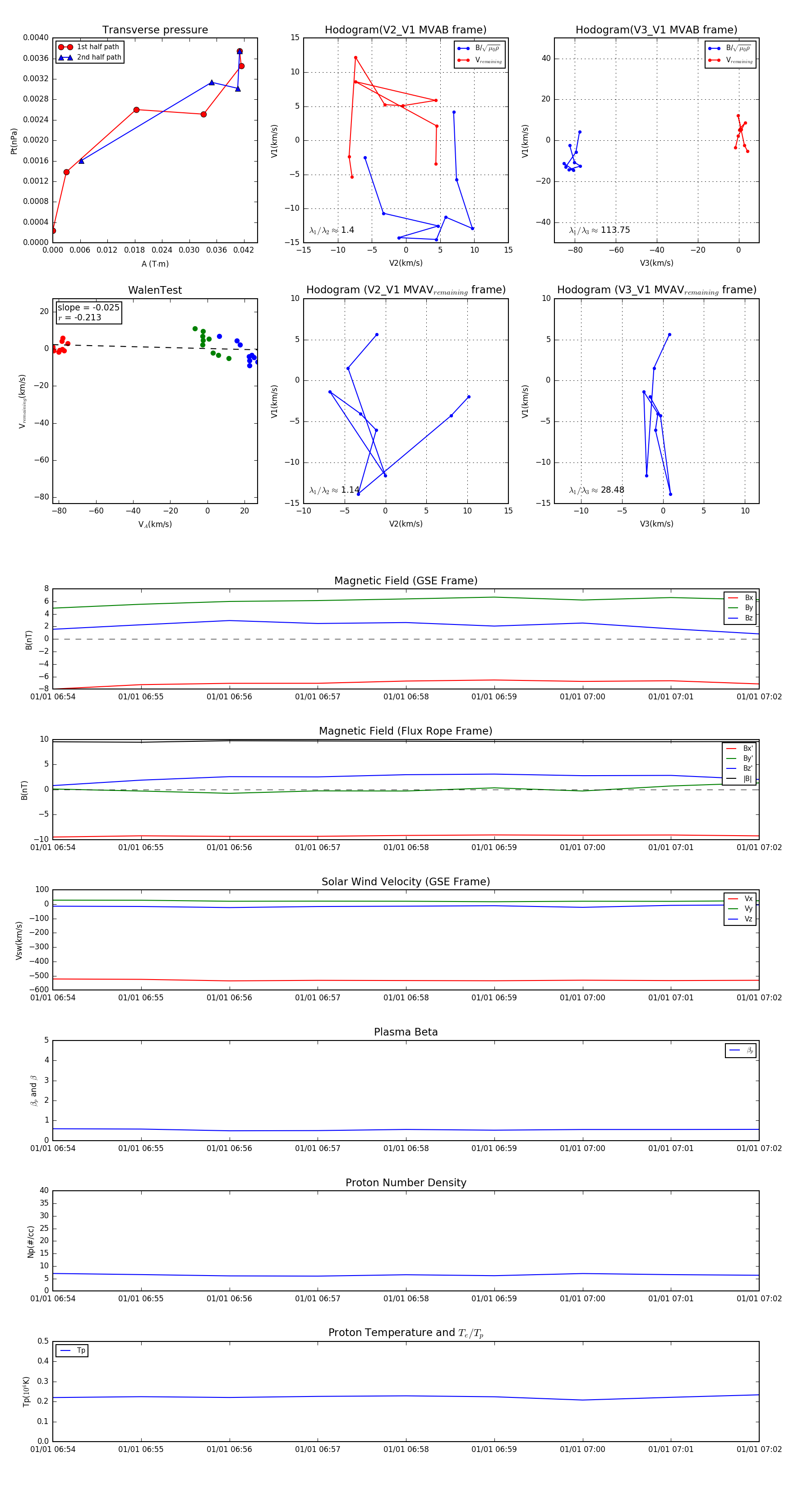Click the 'Transverse pressure' plot title
Screen dimensions: 812x1489
(155, 30)
